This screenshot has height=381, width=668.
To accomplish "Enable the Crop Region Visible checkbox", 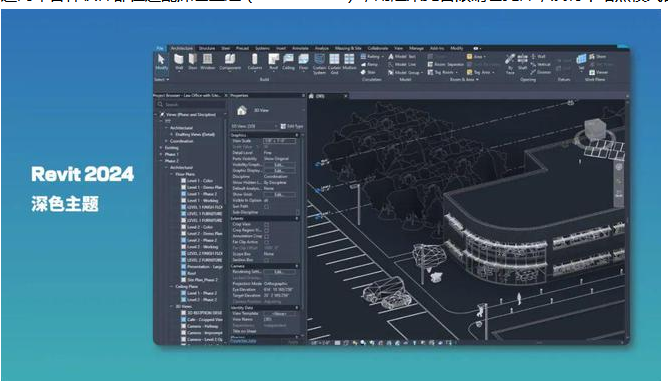I will (266, 230).
